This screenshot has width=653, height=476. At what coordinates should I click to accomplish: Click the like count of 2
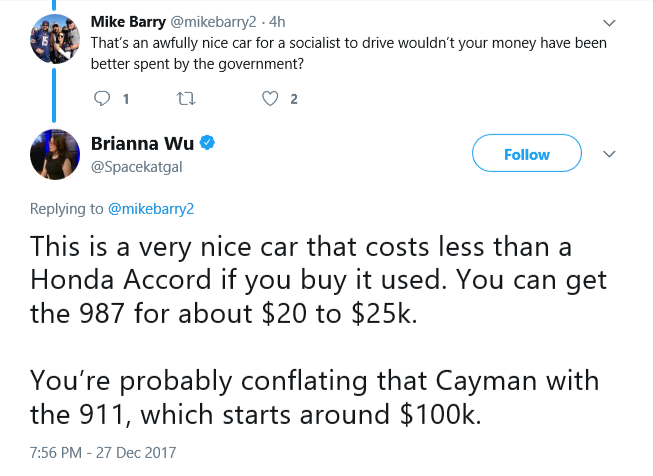pos(294,99)
